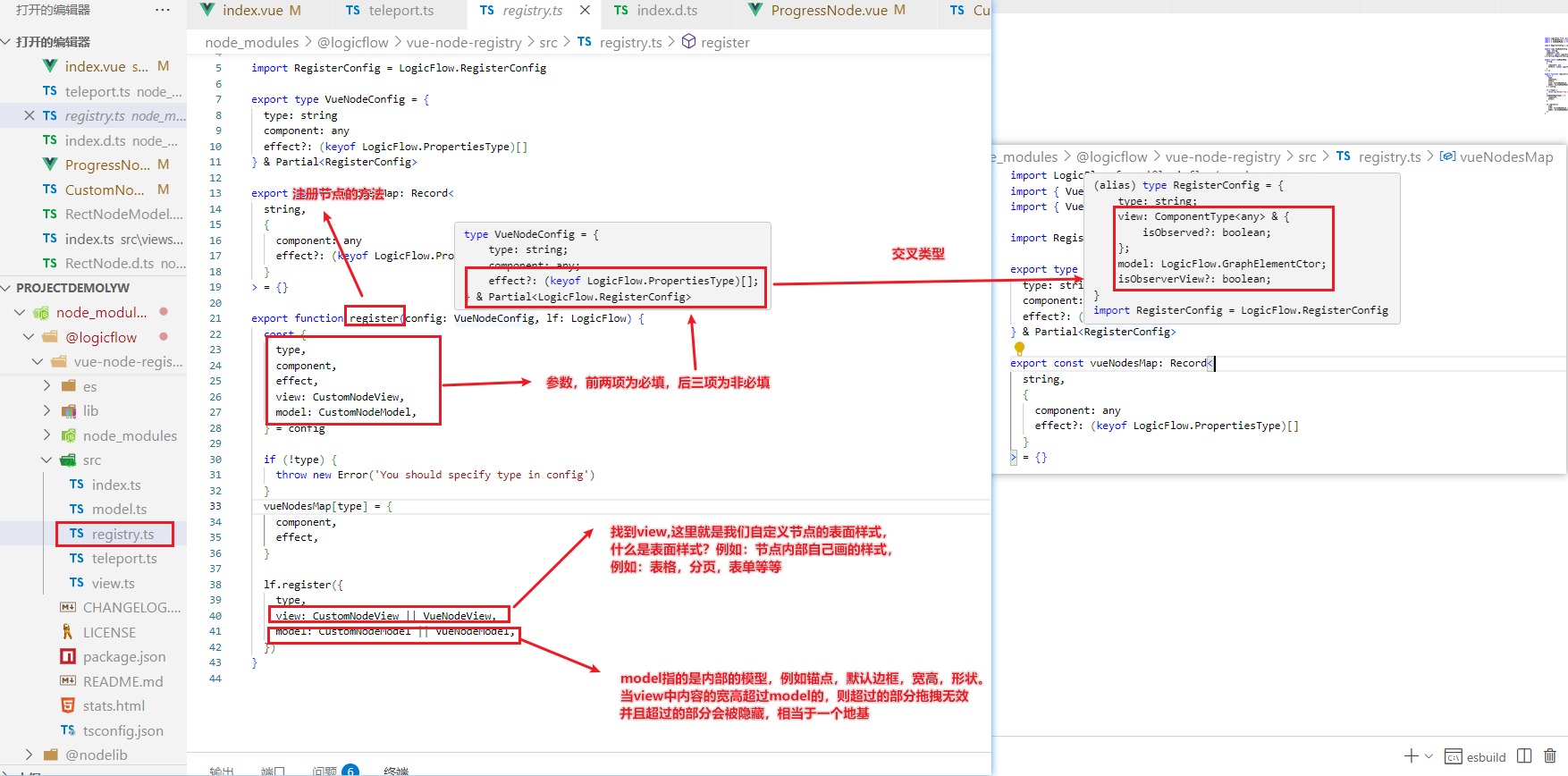Collapse the src folder in vue-node-registry
Screen dimensions: 1568x776
pyautogui.click(x=47, y=460)
